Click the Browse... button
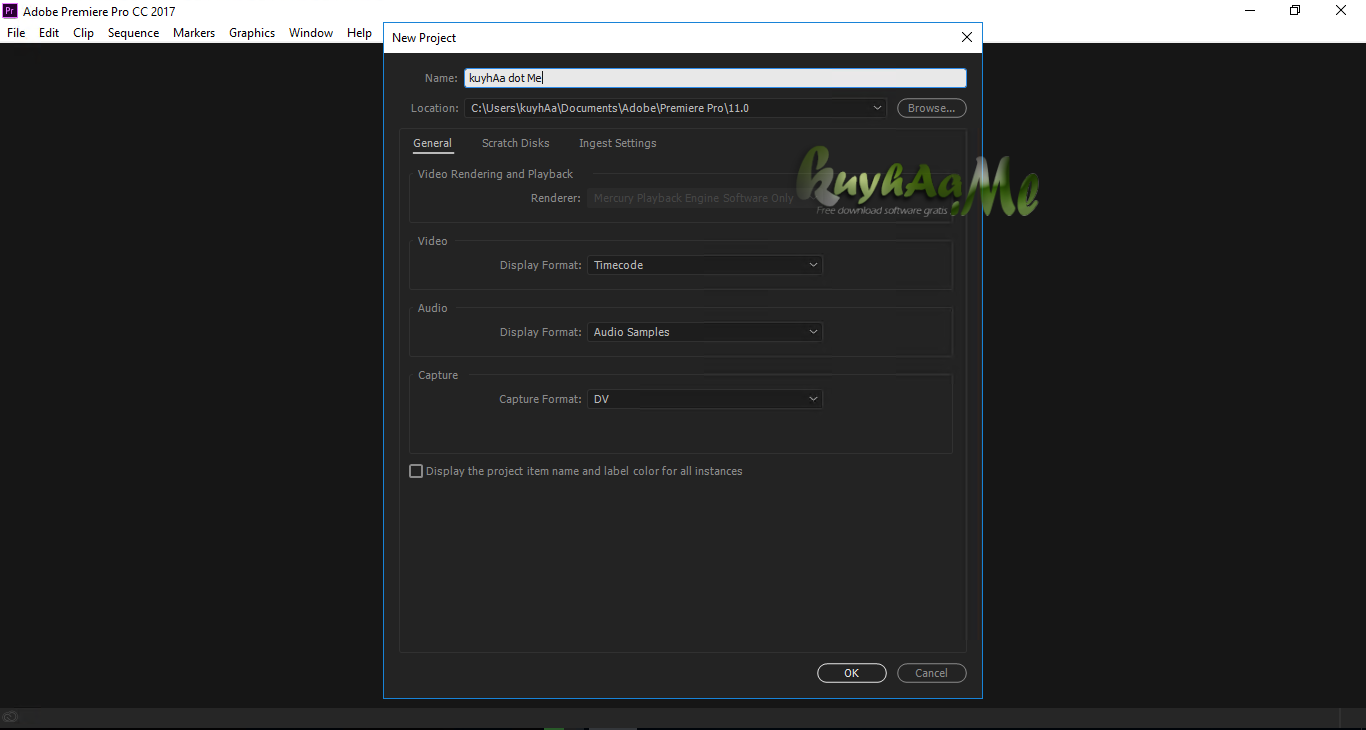Image resolution: width=1366 pixels, height=730 pixels. pyautogui.click(x=932, y=108)
